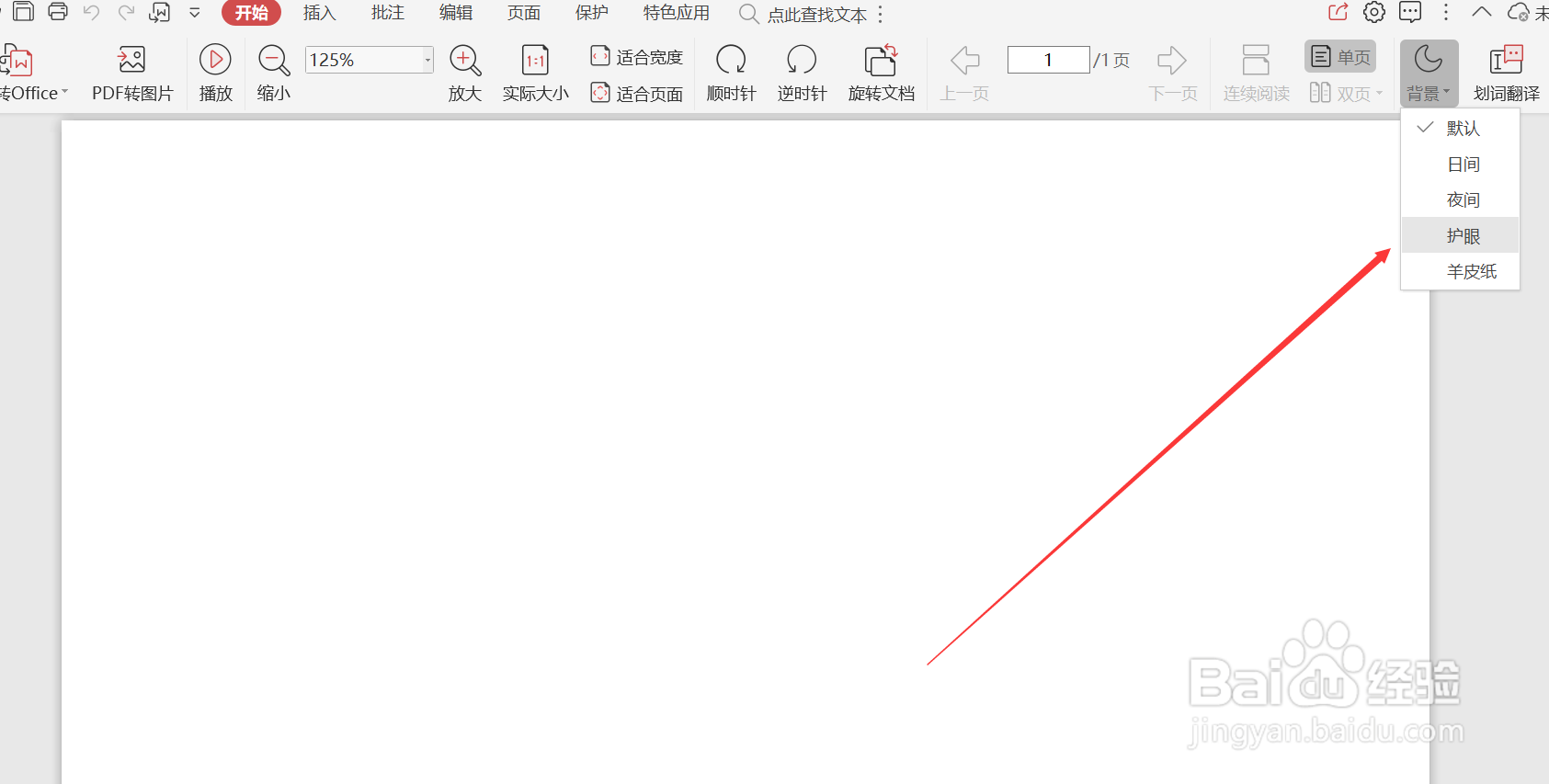Switch to the 开始 tab
Viewport: 1549px width, 784px height.
click(251, 13)
